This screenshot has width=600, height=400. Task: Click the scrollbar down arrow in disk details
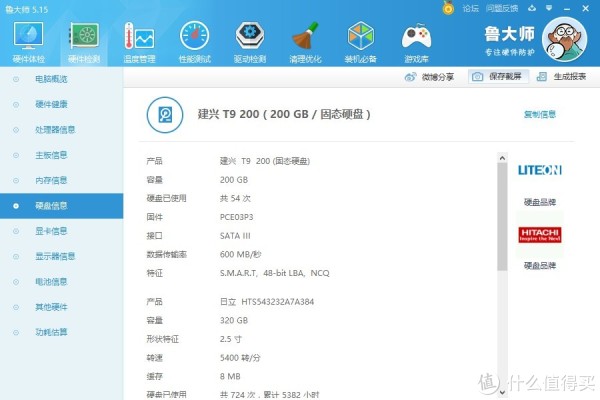pos(502,392)
